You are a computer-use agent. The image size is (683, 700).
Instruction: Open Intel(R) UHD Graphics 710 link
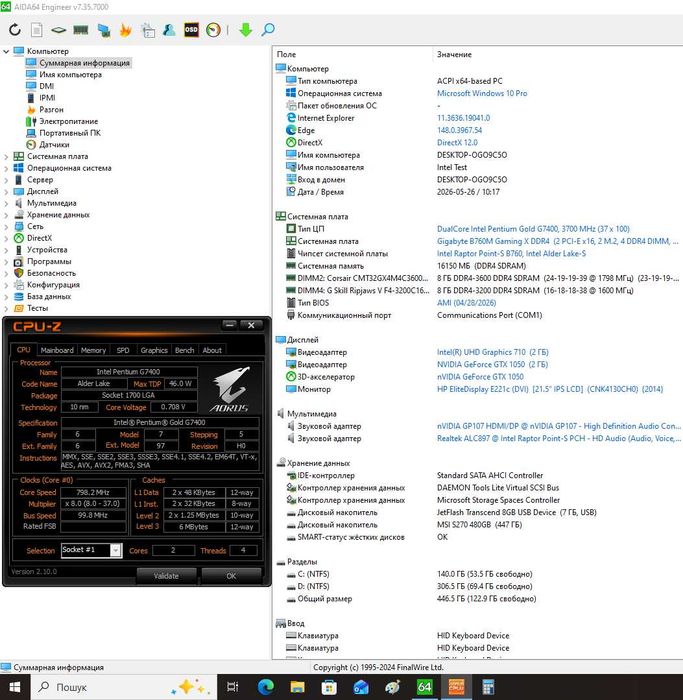pos(493,352)
